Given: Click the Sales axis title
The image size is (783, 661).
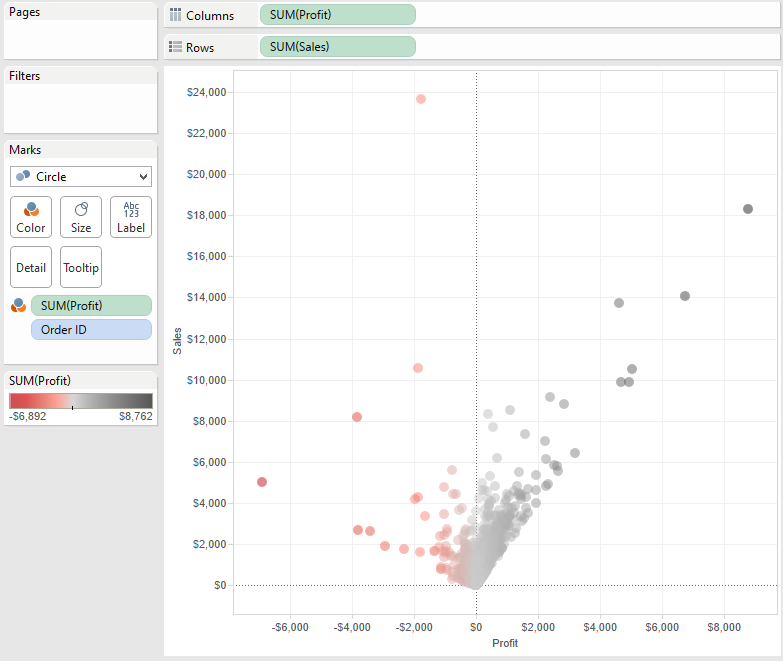Looking at the screenshot, I should click(x=177, y=341).
